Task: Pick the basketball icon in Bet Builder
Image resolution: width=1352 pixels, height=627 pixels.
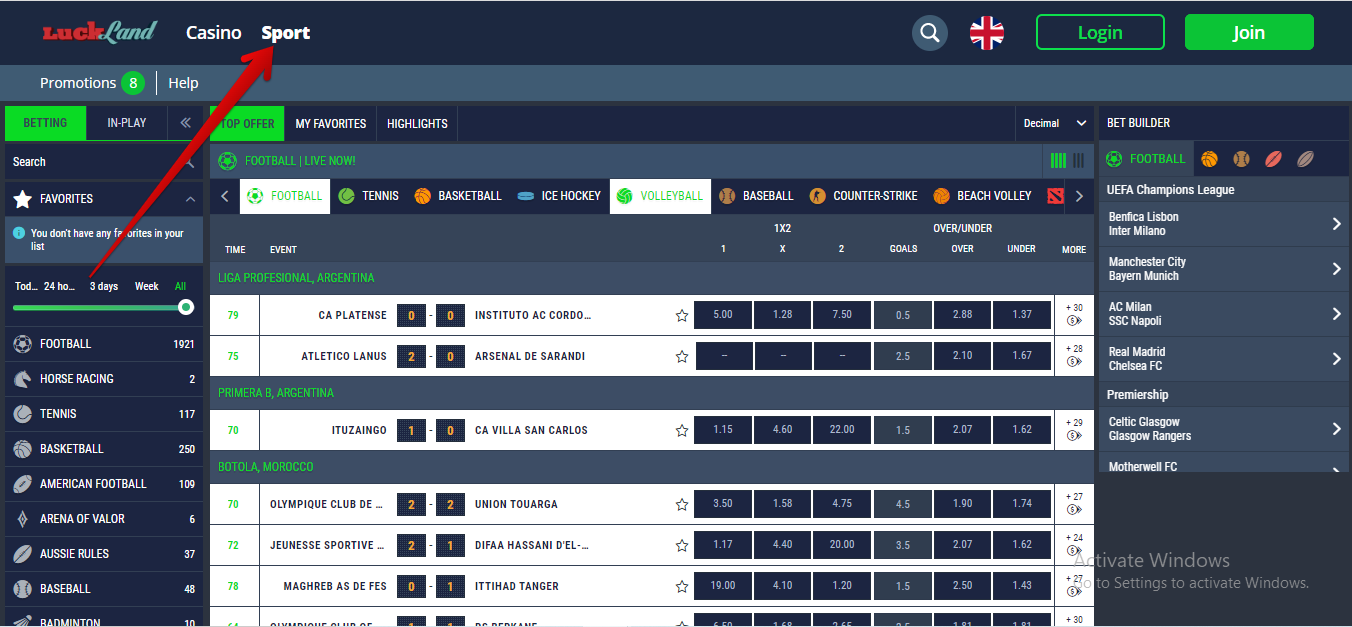Action: tap(1210, 159)
